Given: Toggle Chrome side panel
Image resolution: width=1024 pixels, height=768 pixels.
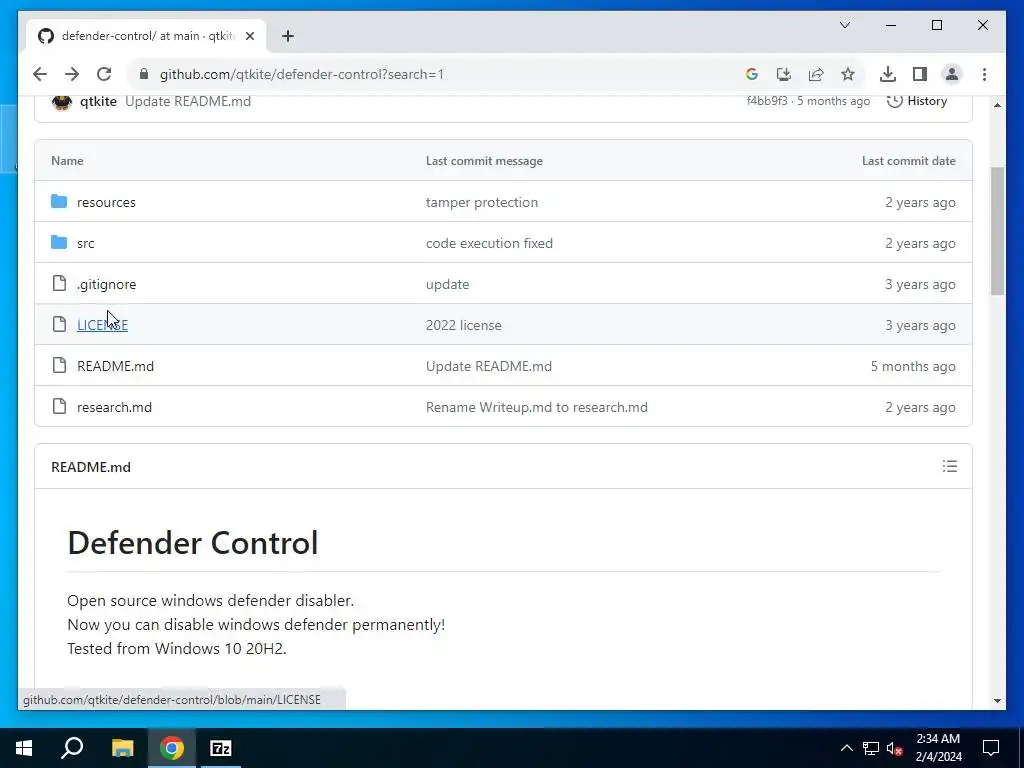Looking at the screenshot, I should (x=920, y=74).
